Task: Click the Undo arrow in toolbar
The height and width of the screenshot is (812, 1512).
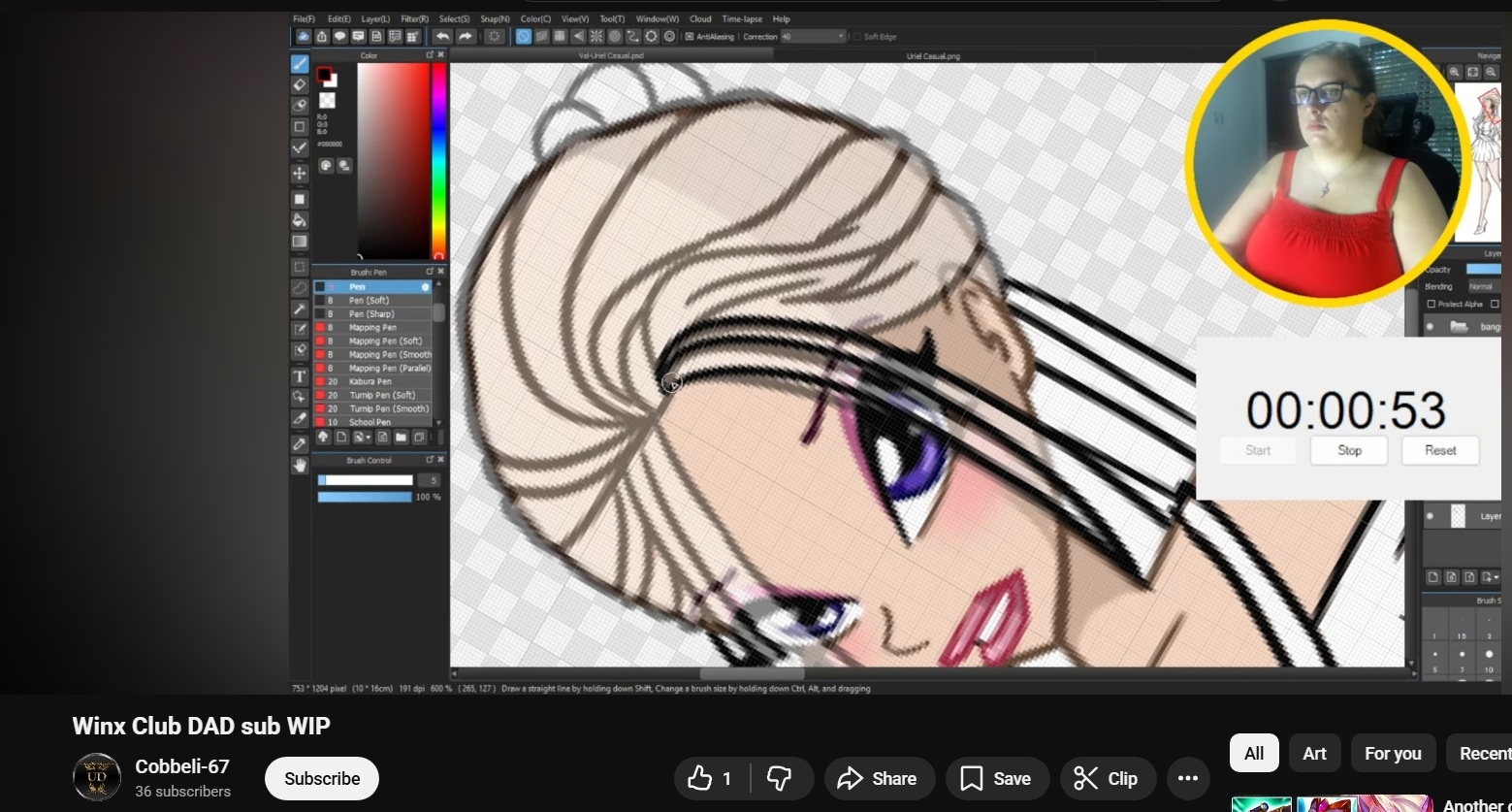Action: point(442,37)
